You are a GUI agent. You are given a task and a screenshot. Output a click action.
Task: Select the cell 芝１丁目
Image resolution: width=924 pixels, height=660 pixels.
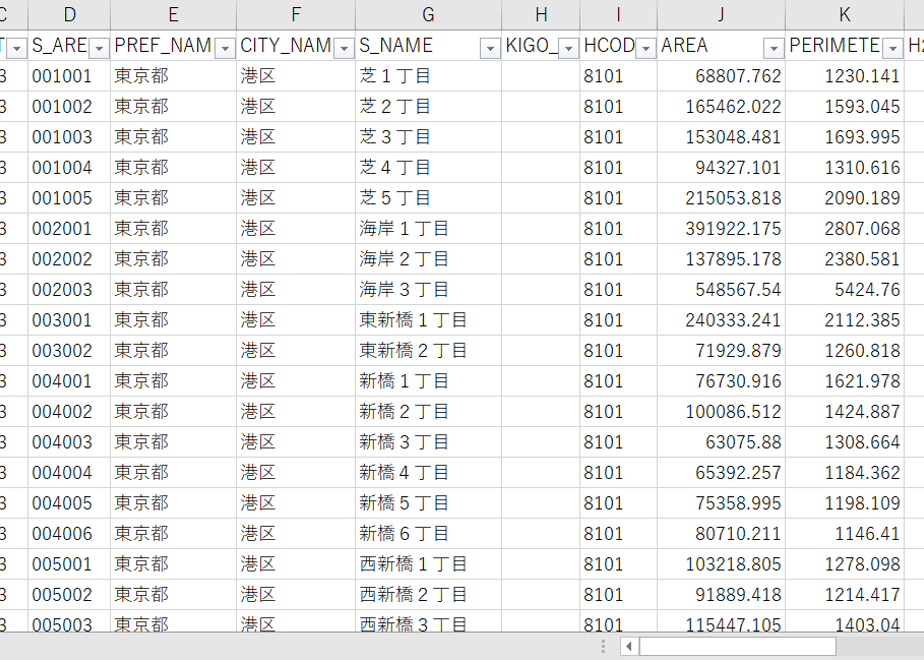click(428, 76)
